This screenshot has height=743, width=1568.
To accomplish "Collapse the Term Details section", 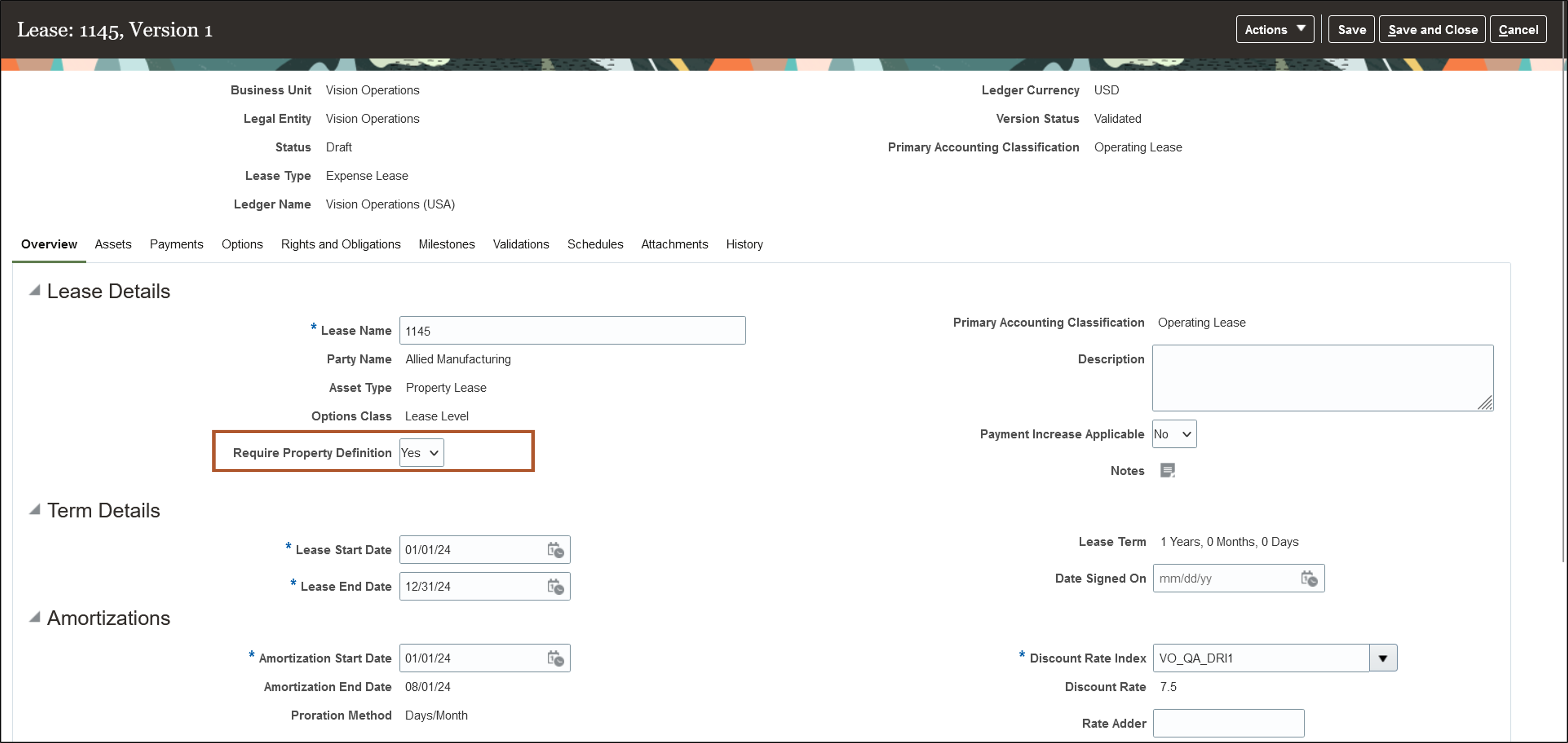I will coord(35,510).
